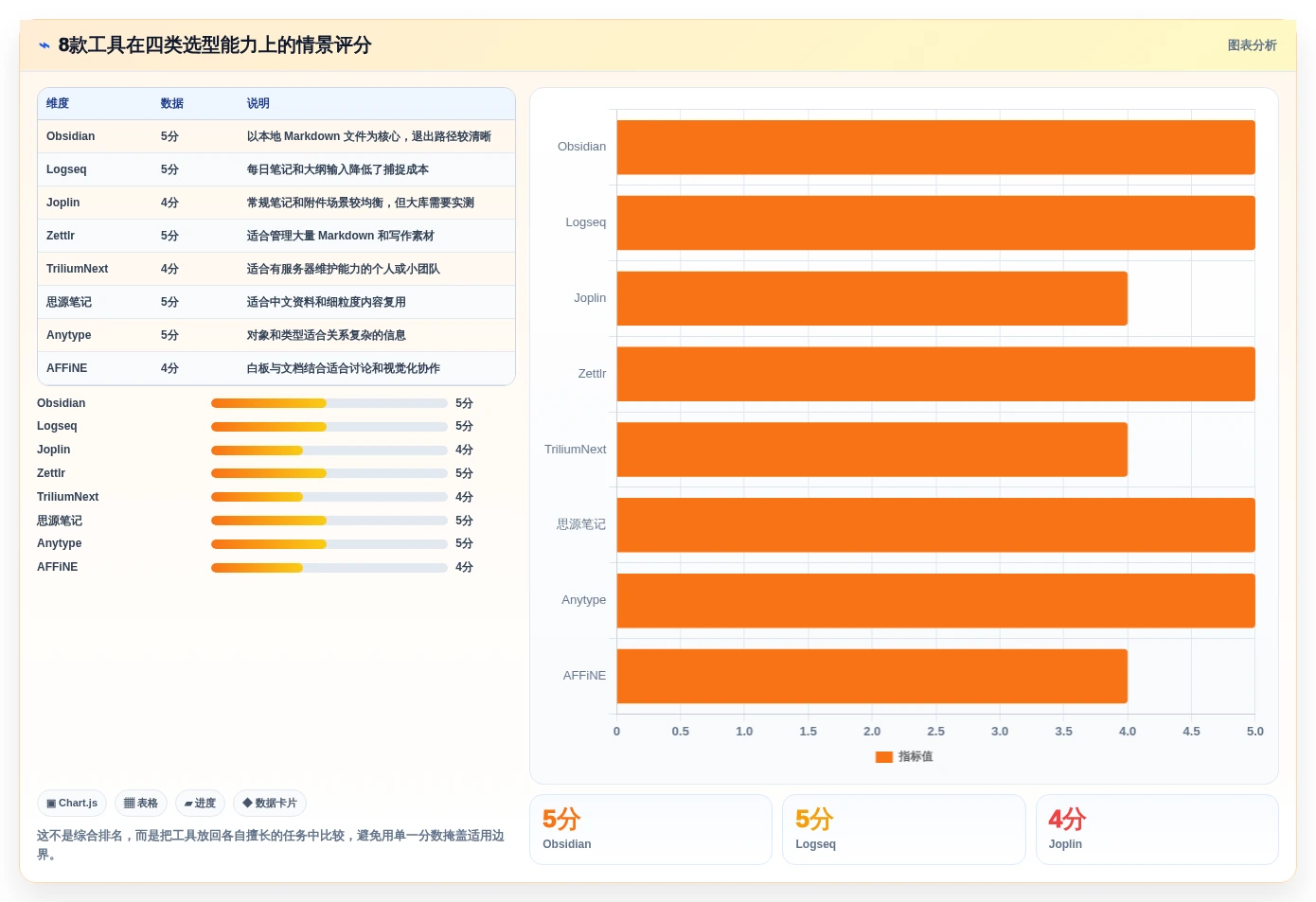Click the AFFiNE bar in the chart
Screen dimensions: 1316x902
pyautogui.click(x=872, y=676)
